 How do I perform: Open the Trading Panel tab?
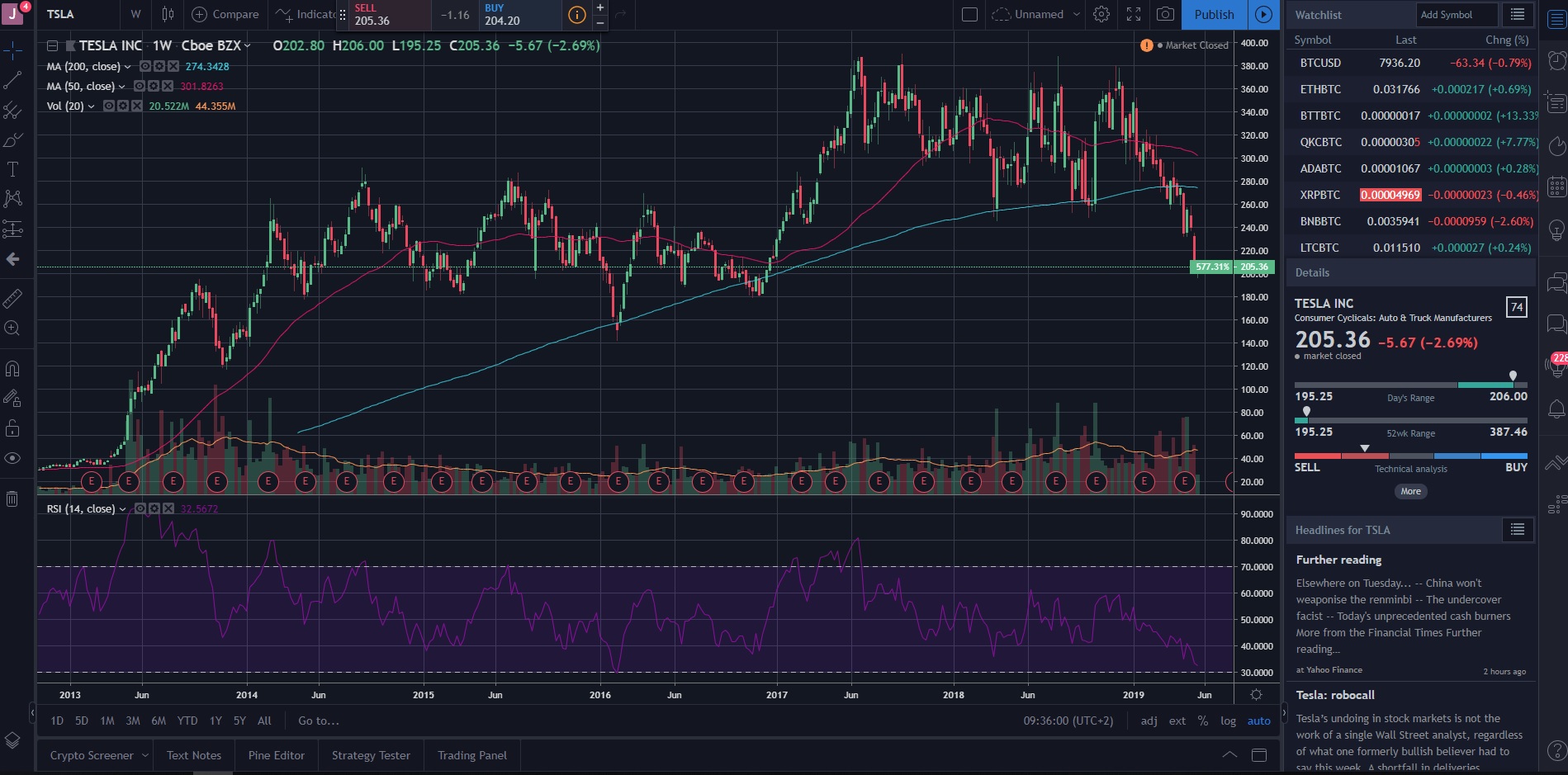(472, 755)
